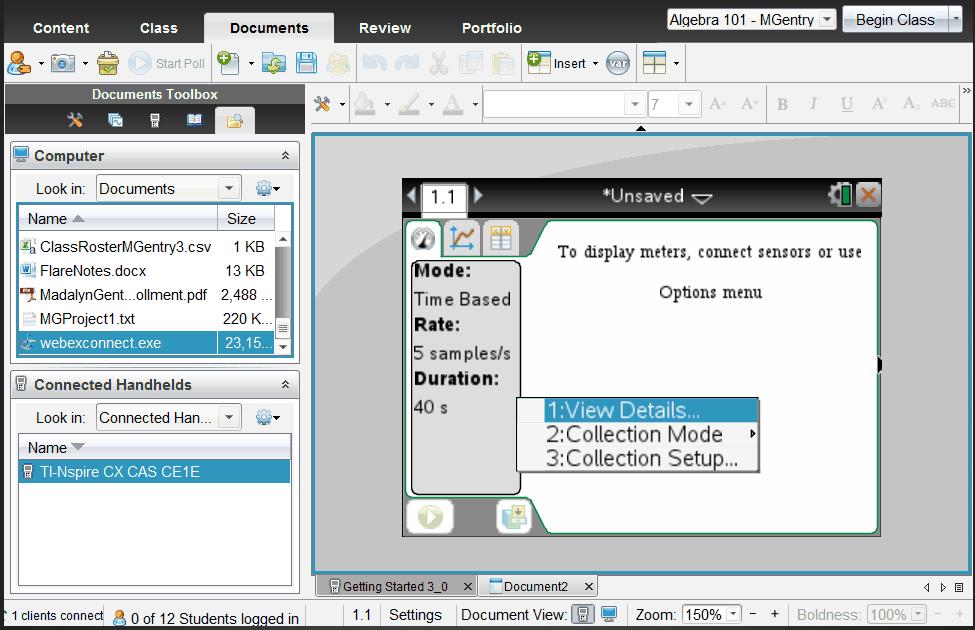Open the fill color swatch tool
The width and height of the screenshot is (975, 630).
[x=364, y=104]
